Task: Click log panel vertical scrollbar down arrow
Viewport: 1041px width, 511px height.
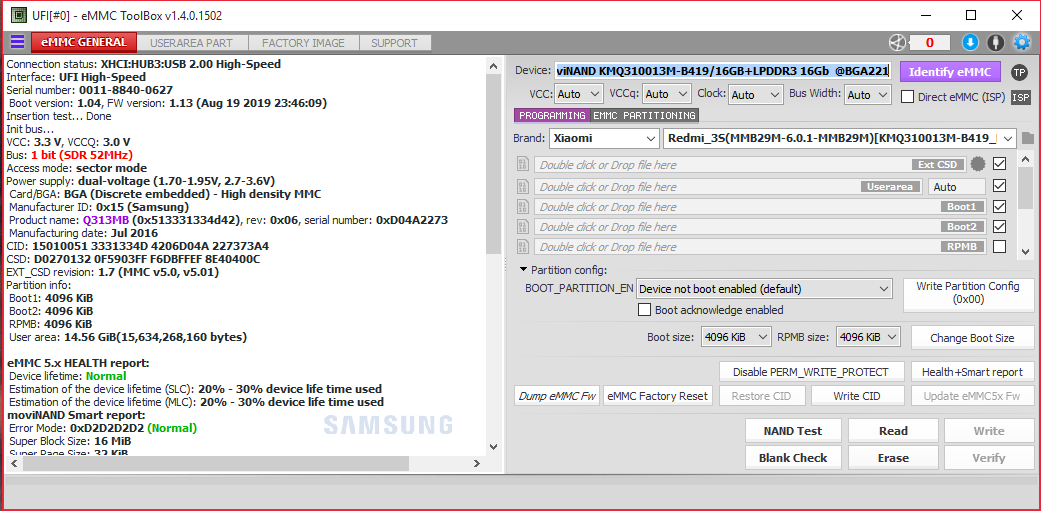Action: tap(493, 447)
